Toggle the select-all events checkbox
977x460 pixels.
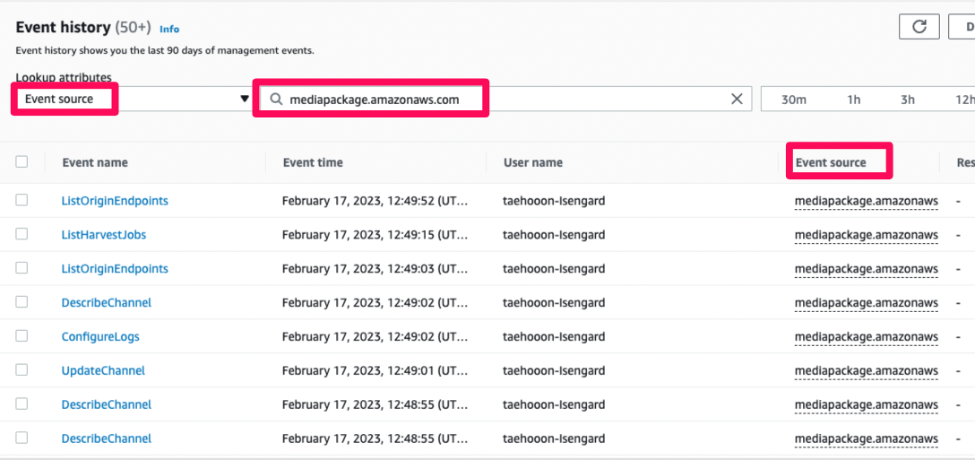(22, 161)
